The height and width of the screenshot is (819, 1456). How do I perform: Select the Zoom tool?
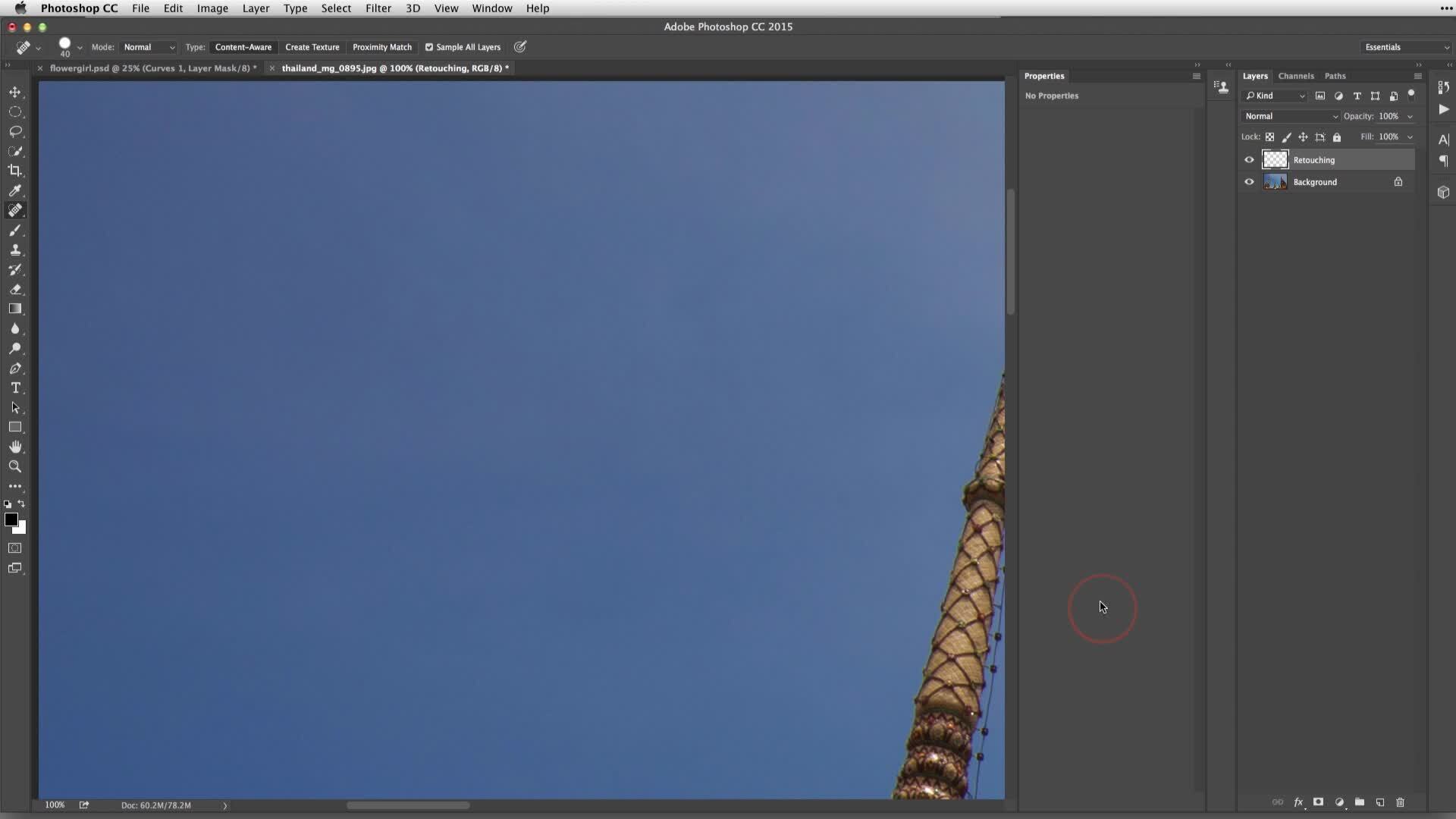[15, 466]
